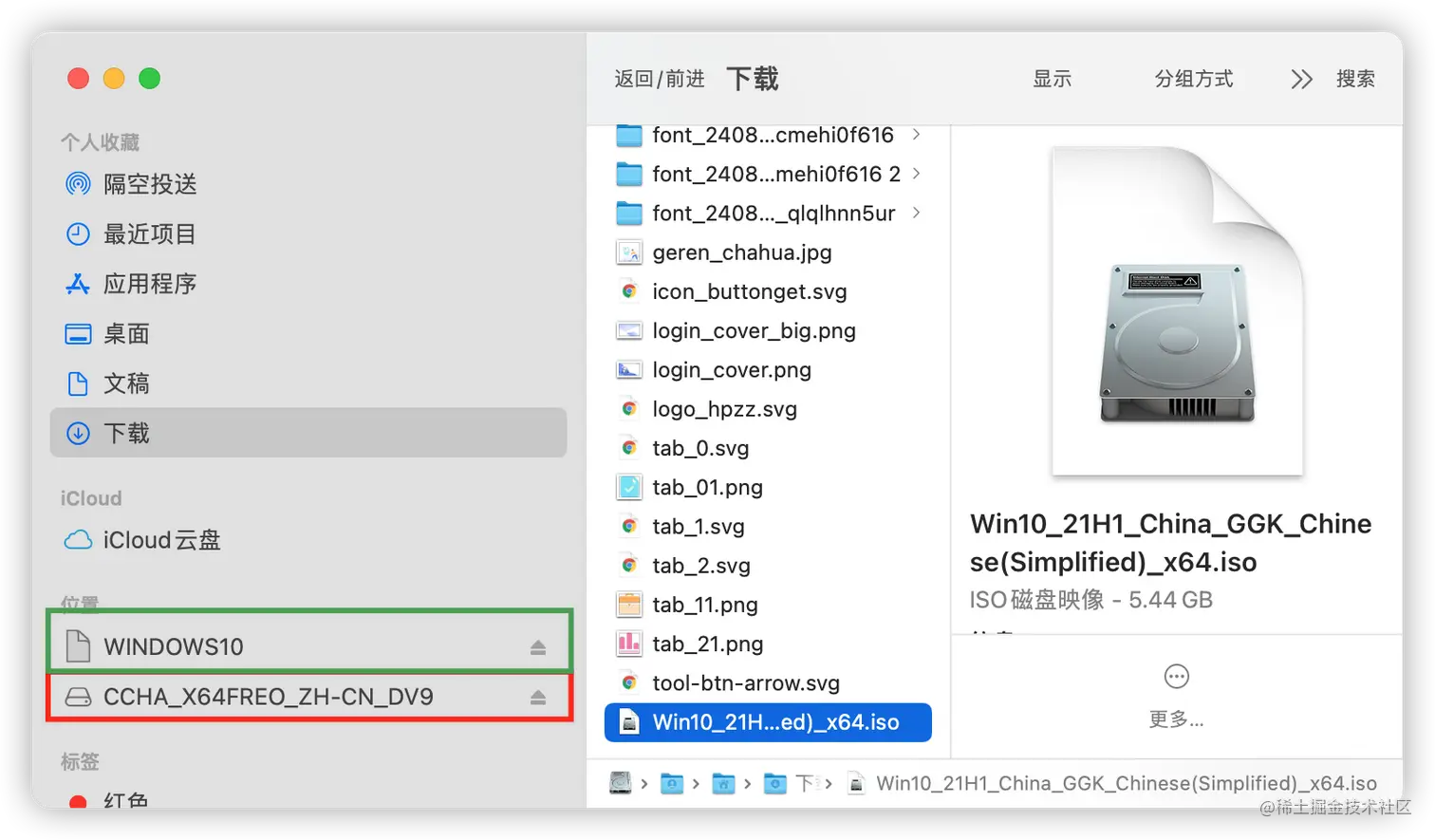1435x840 pixels.
Task: Click the Applications icon beside 应用程序
Action: coord(78,284)
